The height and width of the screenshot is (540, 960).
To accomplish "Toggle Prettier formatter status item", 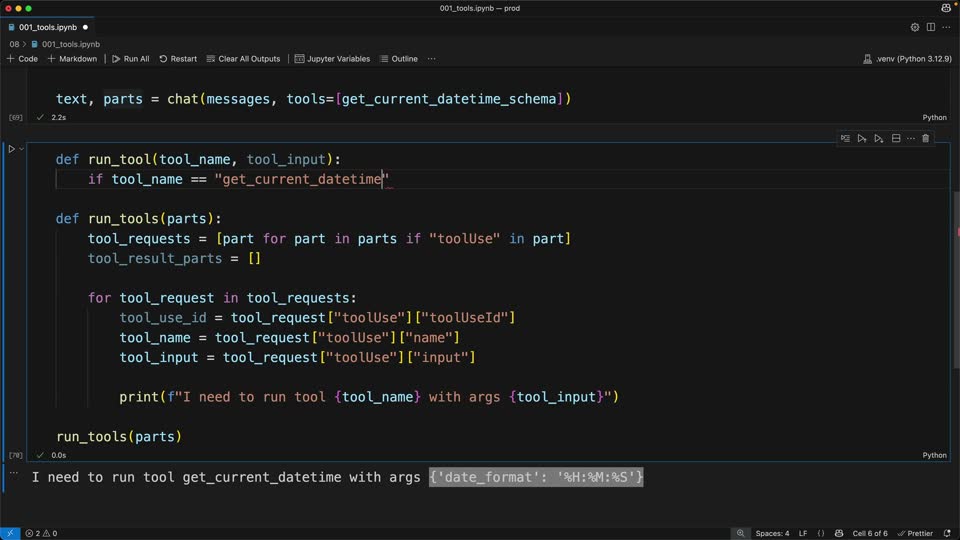I will click(915, 533).
